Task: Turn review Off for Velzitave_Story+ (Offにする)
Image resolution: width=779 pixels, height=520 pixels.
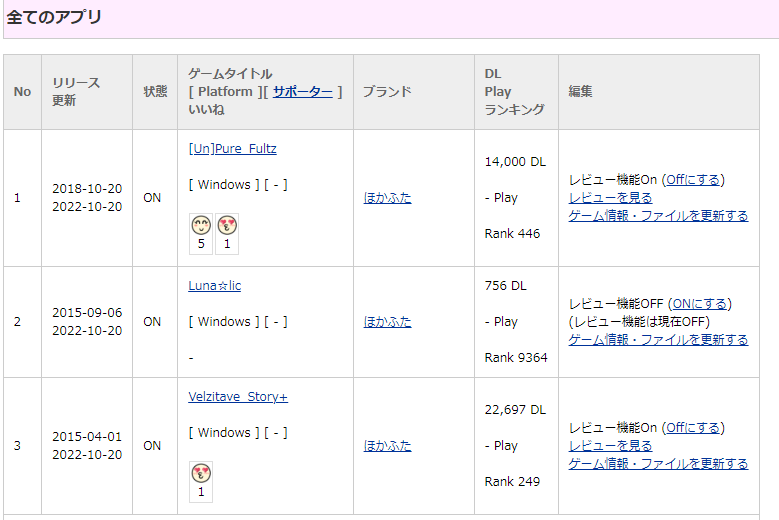Action: click(x=693, y=427)
